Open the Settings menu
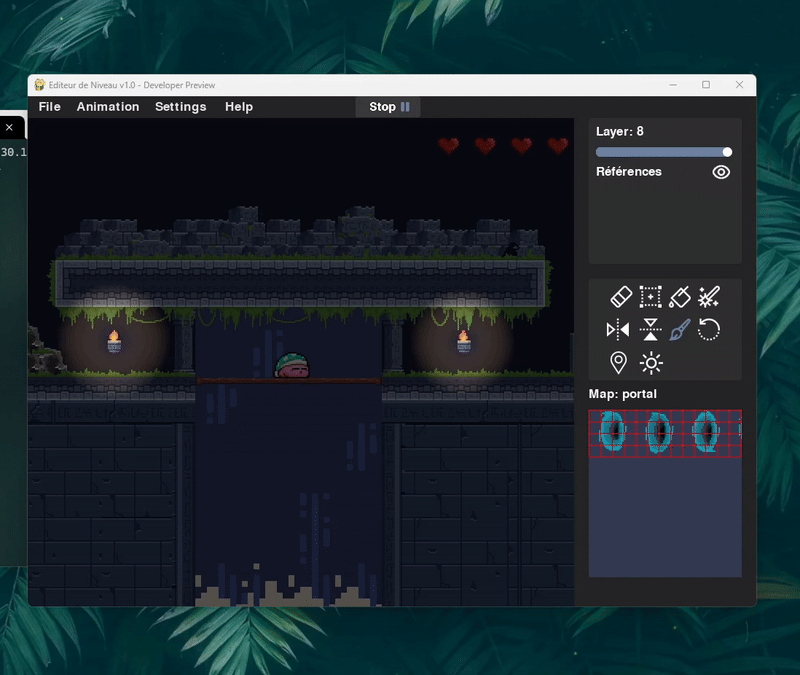The image size is (800, 675). 181,107
